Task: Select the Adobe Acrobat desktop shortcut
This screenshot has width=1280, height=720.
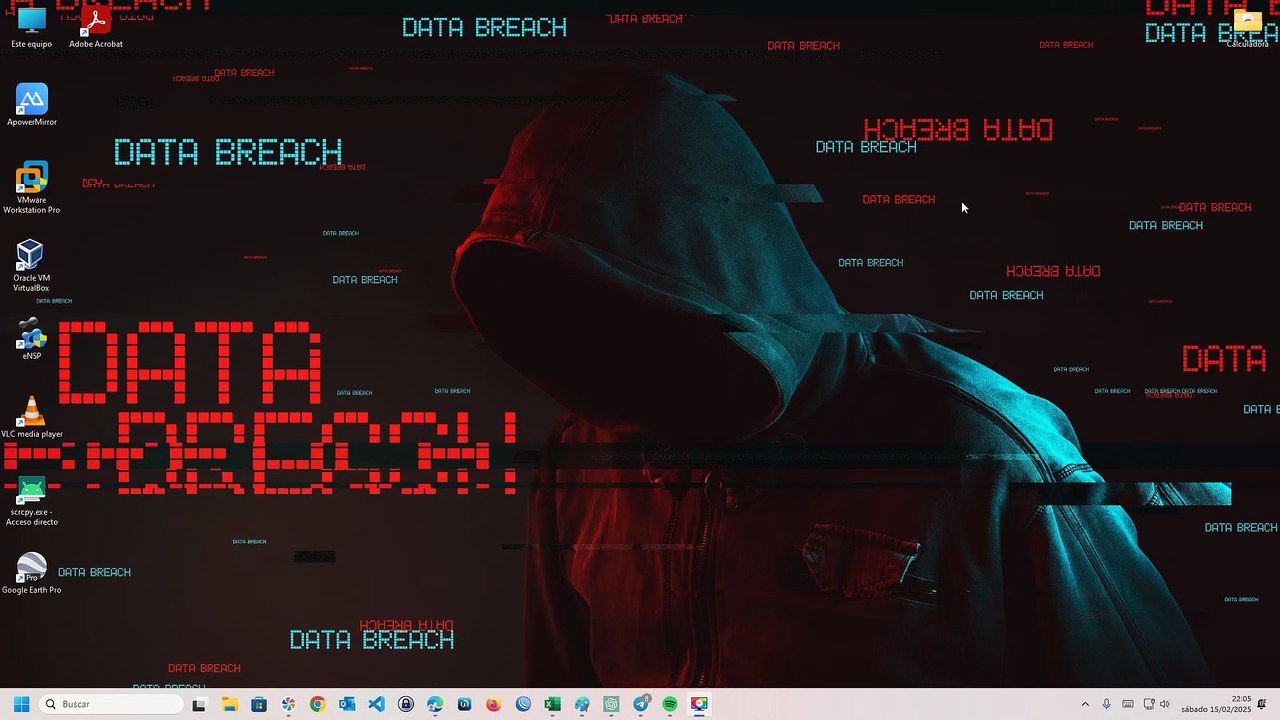Action: pos(96,27)
